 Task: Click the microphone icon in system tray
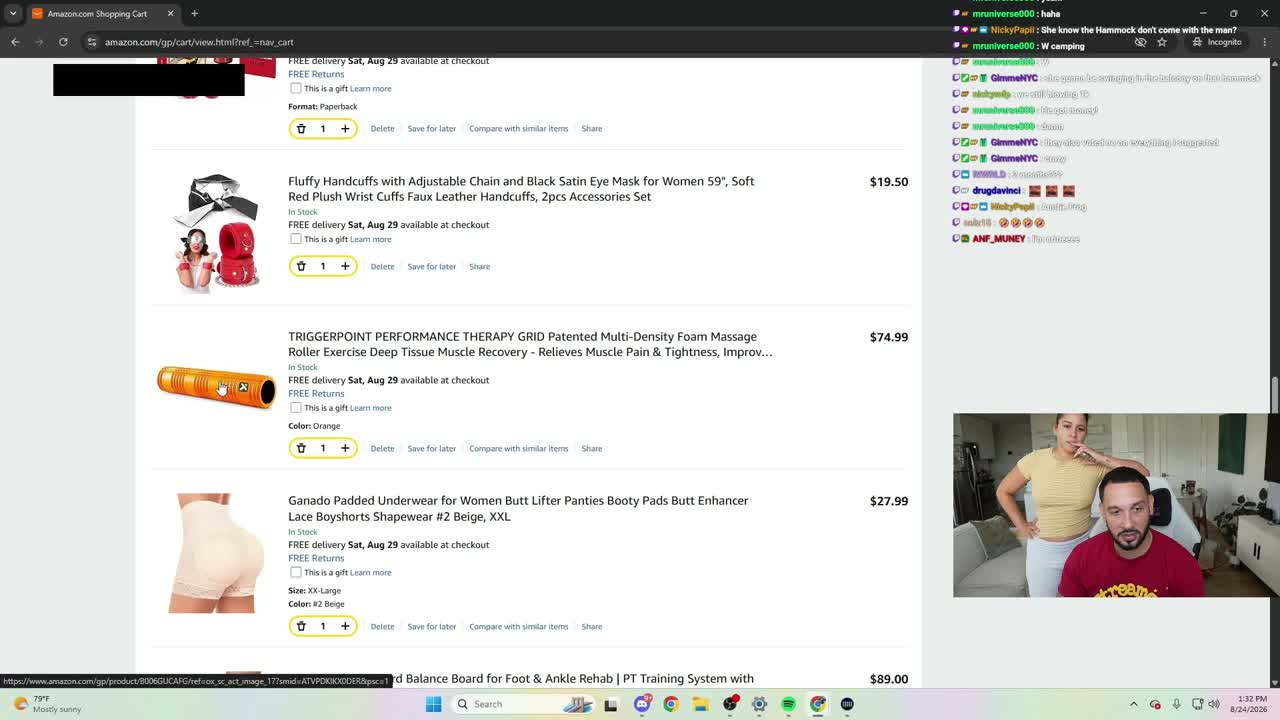click(1176, 704)
